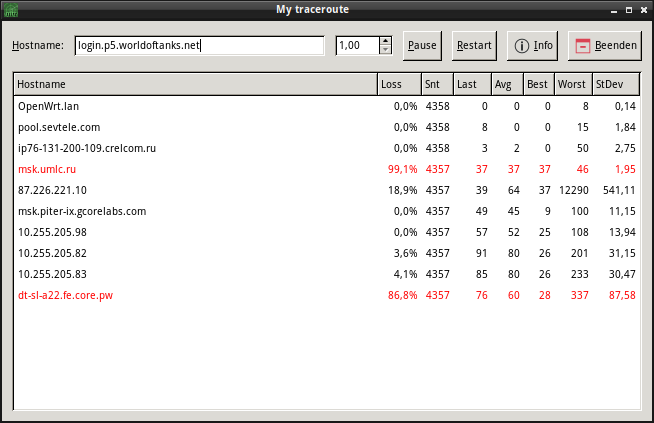Screen dimensions: 654x423
Task: Focus the interval value field 1,00
Action: (358, 45)
